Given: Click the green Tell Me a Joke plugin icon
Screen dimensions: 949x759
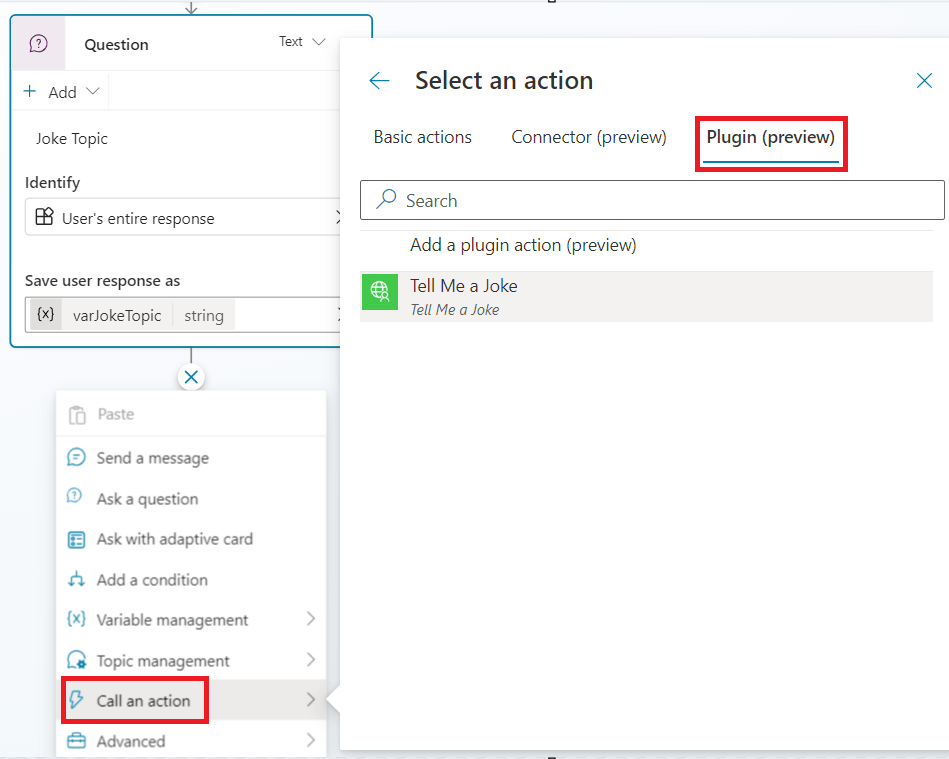Looking at the screenshot, I should (379, 291).
